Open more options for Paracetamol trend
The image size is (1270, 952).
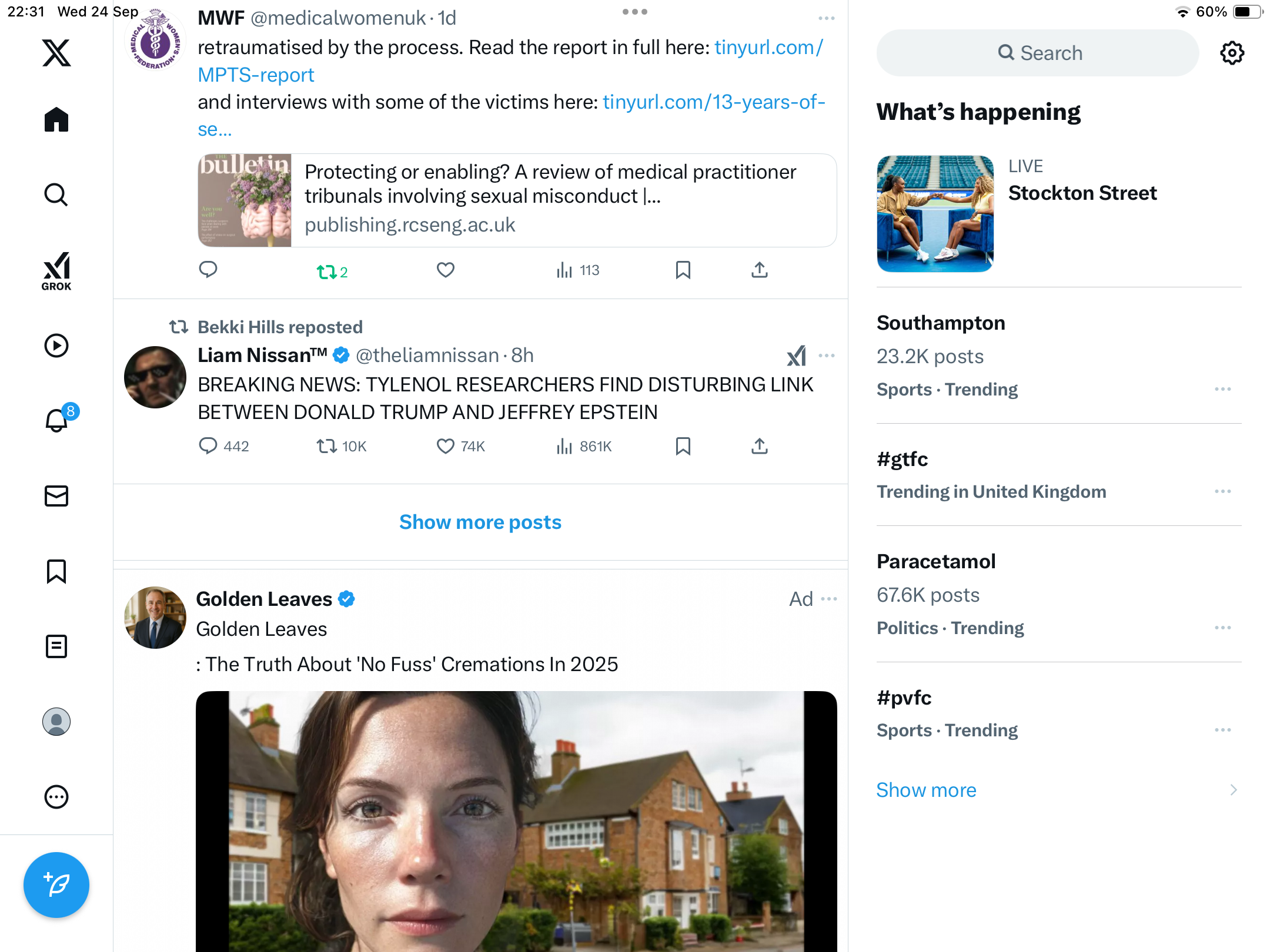(1222, 628)
